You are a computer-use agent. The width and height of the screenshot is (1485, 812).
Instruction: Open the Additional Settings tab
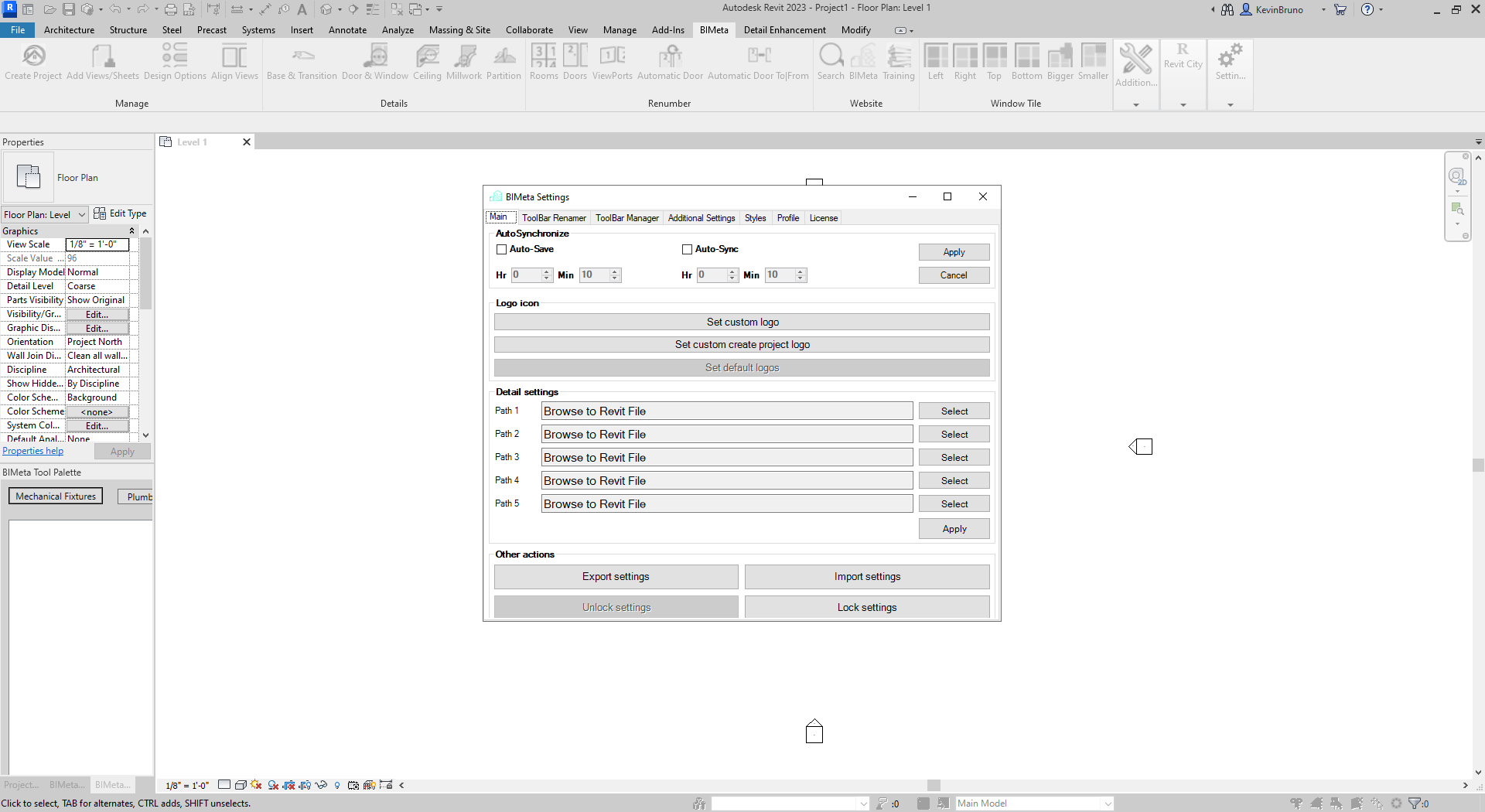tap(702, 218)
